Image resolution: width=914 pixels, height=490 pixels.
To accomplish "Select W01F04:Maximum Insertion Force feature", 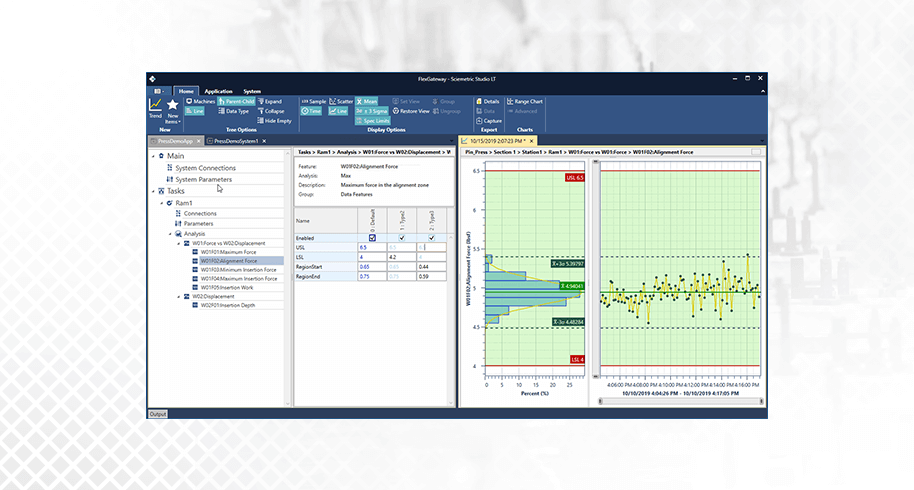I will click(239, 279).
